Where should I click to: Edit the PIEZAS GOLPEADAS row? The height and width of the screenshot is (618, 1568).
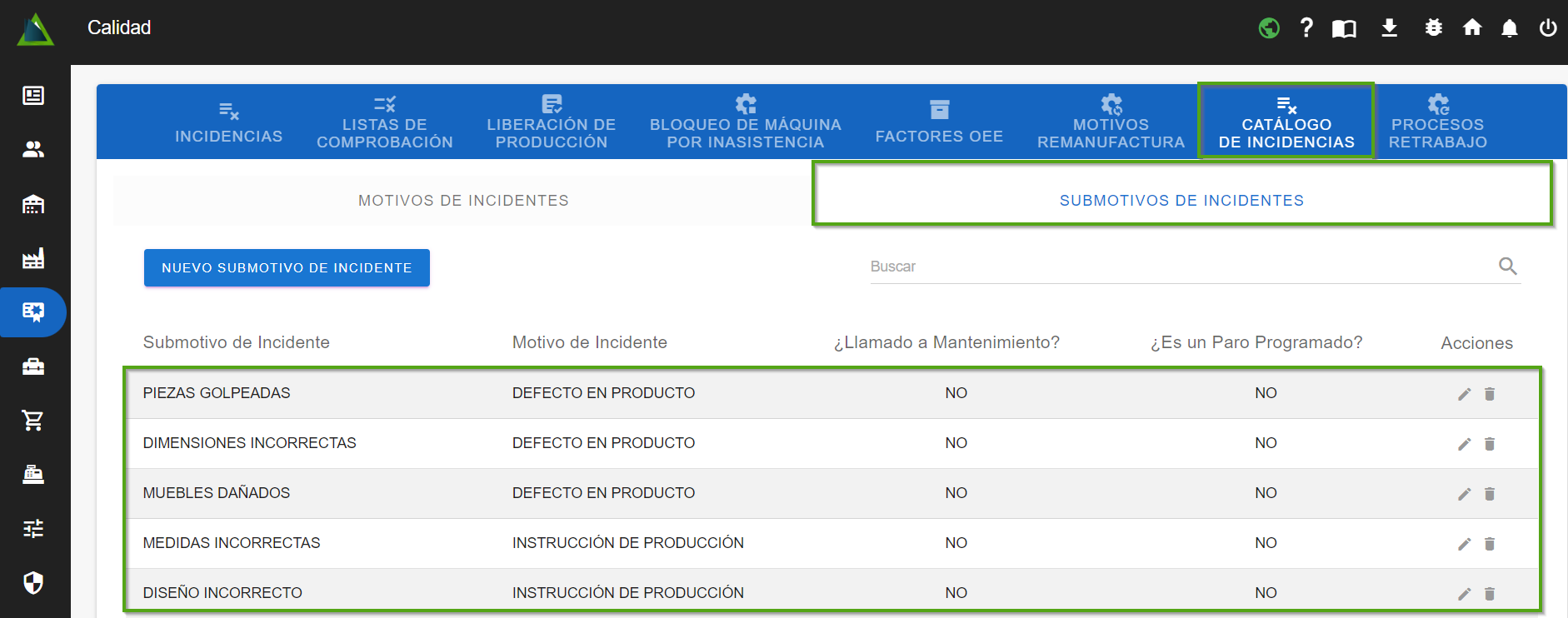(1464, 394)
